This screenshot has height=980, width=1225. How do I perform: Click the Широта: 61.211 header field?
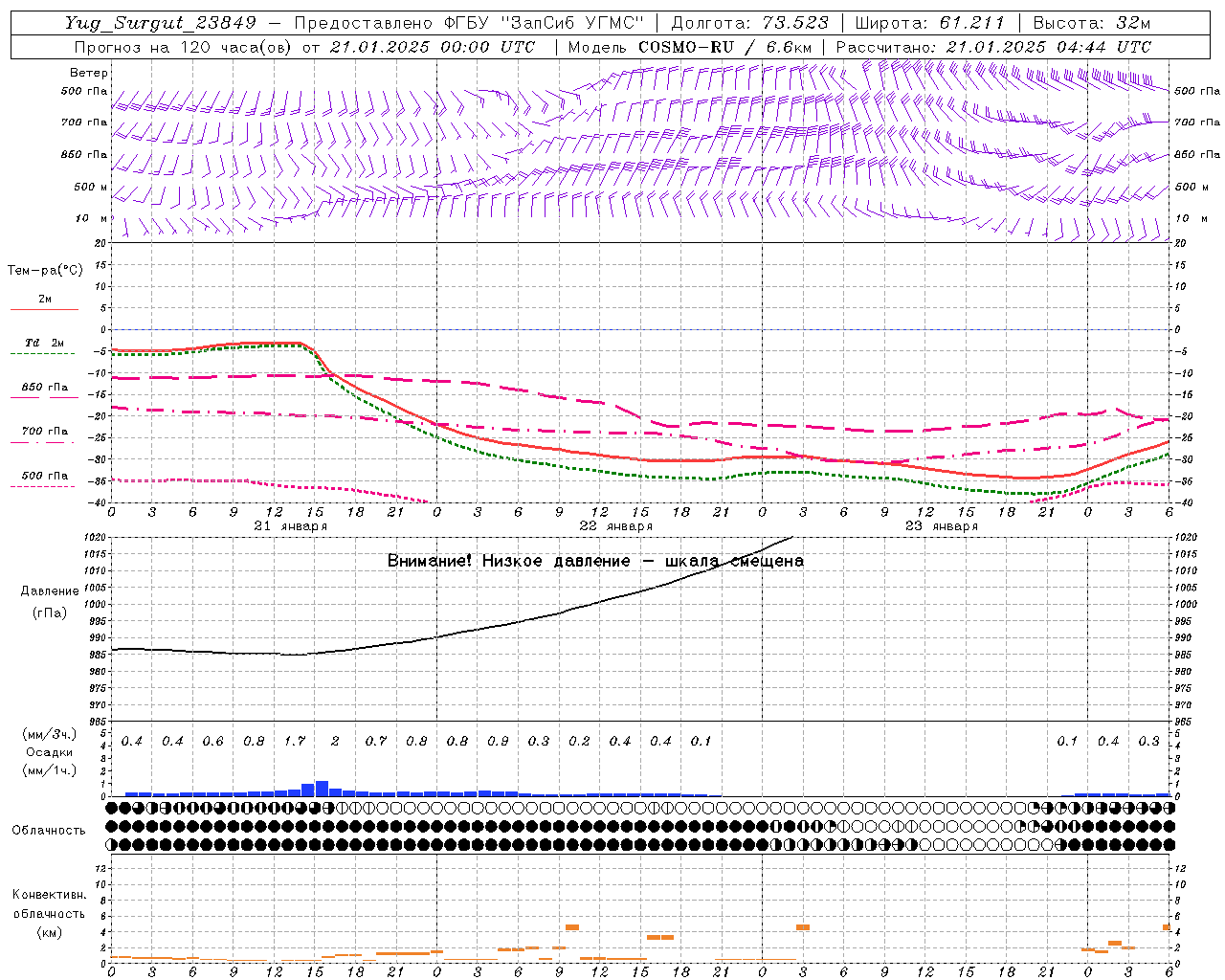[x=929, y=23]
